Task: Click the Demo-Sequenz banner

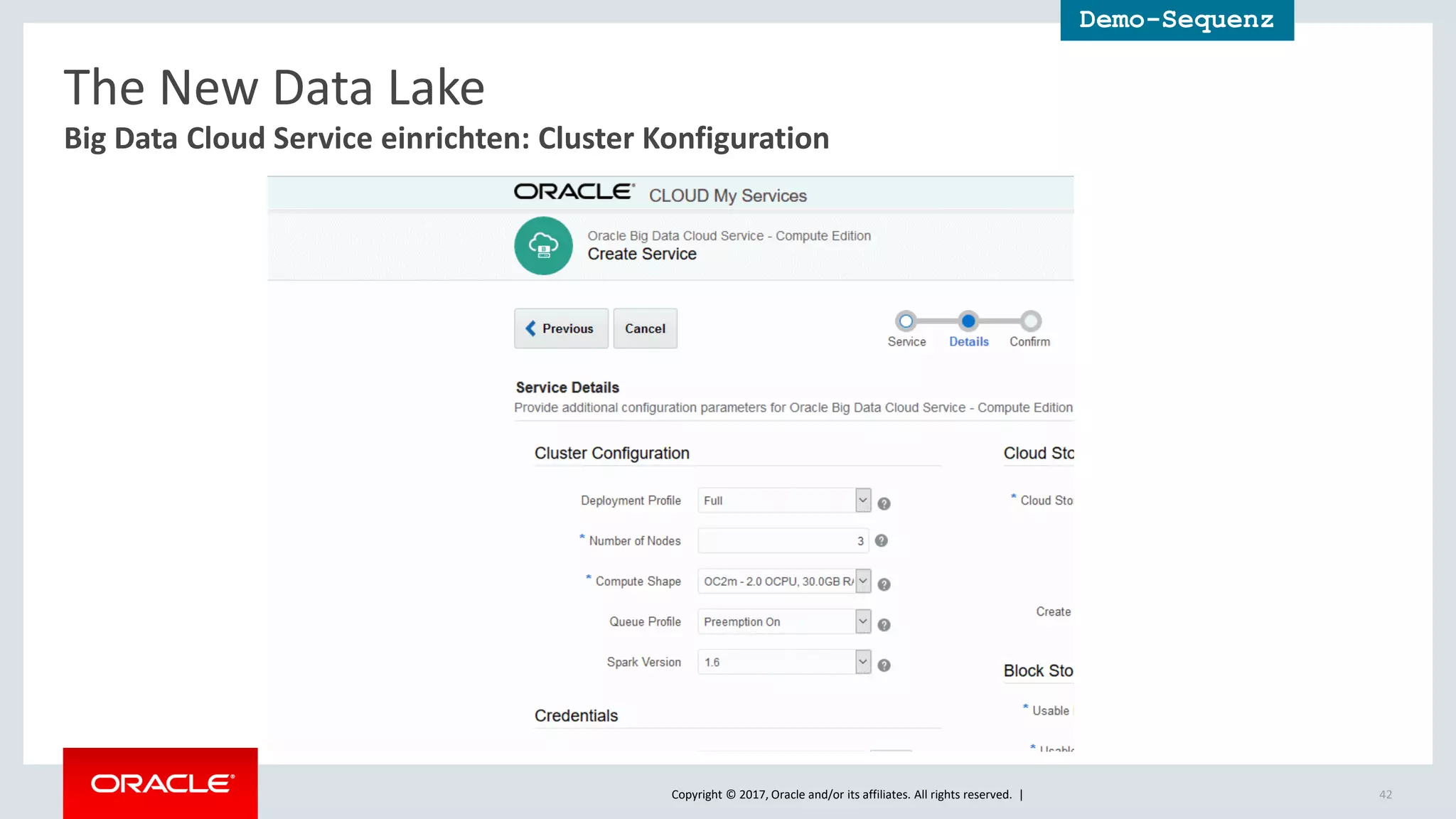Action: coord(1177,20)
